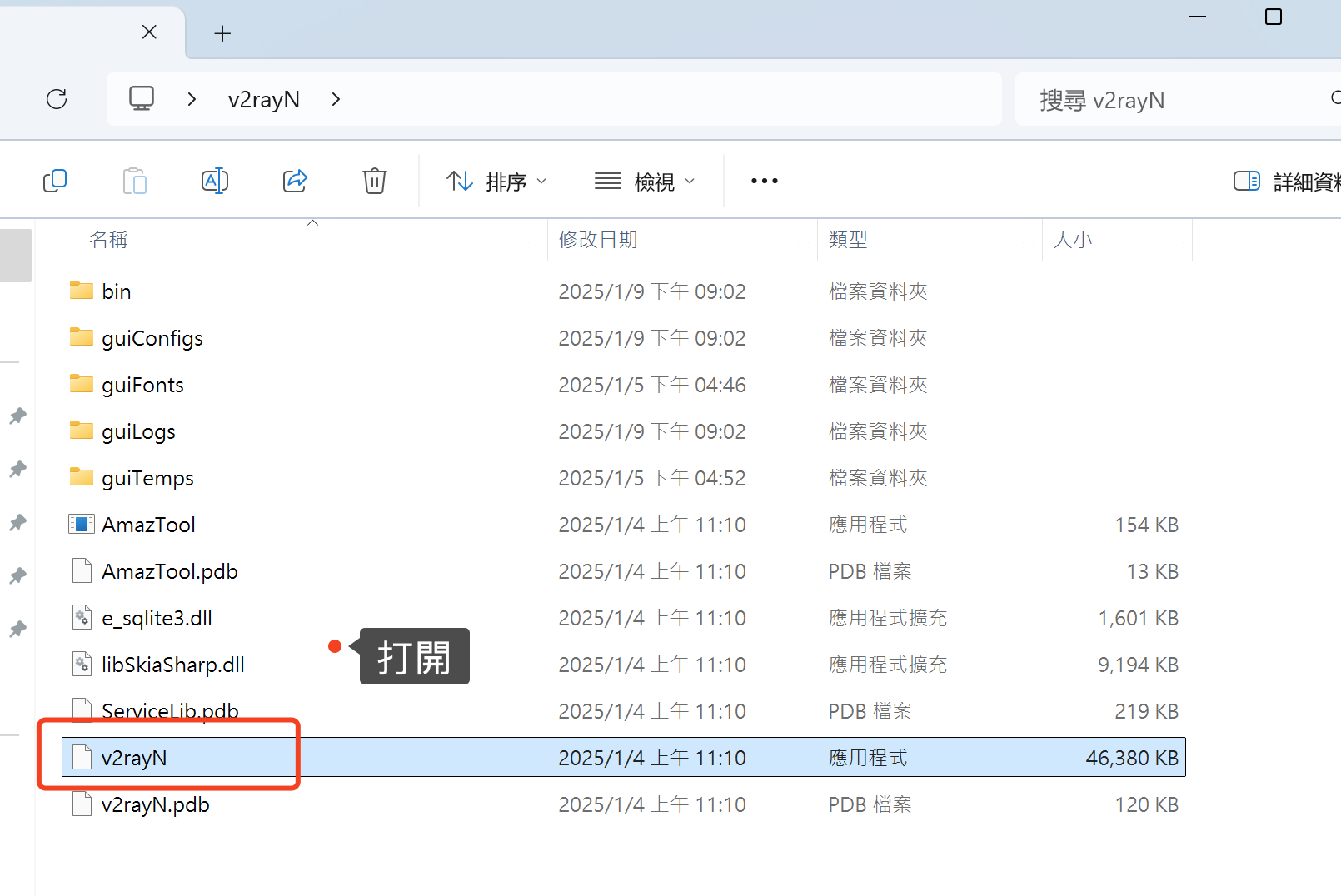The width and height of the screenshot is (1341, 896).
Task: Select the e_sqlite3.dll file icon
Action: pyautogui.click(x=82, y=617)
